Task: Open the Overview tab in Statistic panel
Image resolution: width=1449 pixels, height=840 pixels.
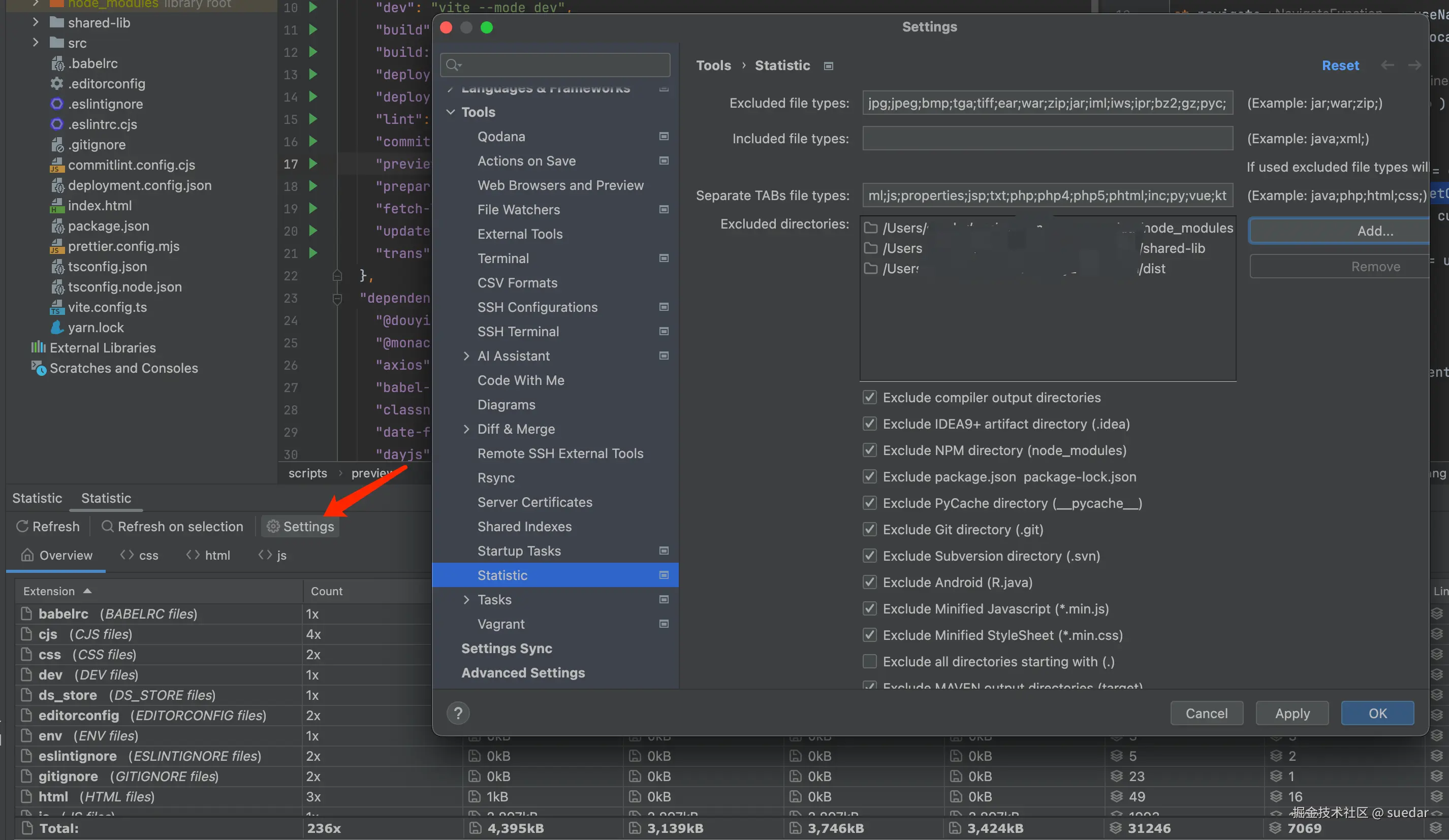Action: pos(56,555)
